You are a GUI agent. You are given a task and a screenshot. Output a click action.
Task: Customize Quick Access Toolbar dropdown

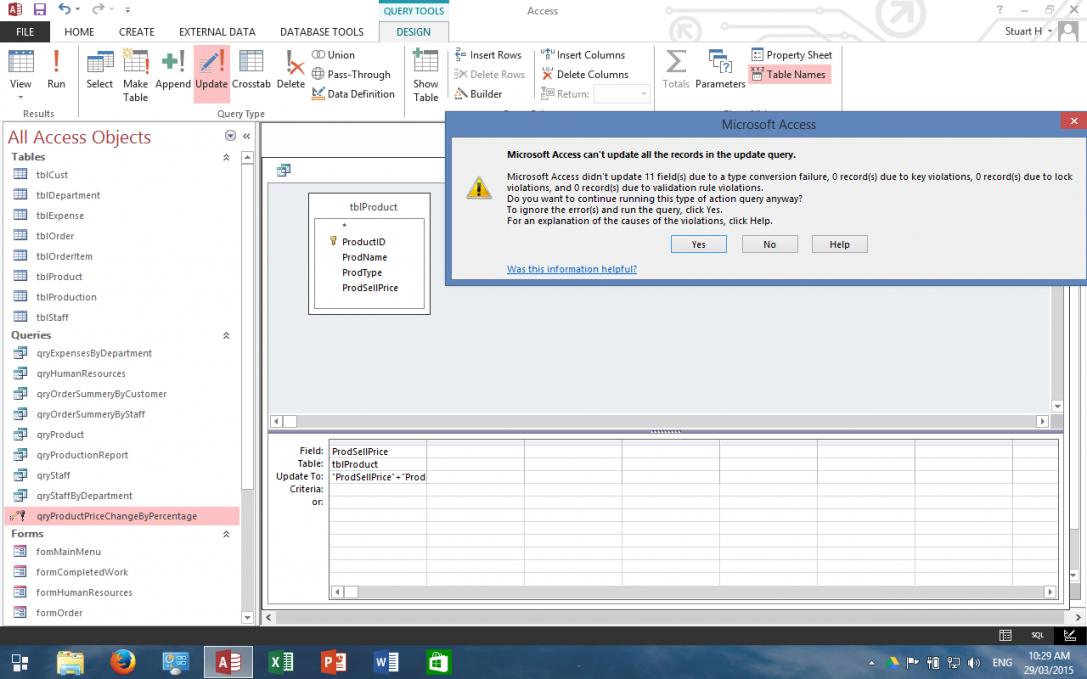(128, 10)
